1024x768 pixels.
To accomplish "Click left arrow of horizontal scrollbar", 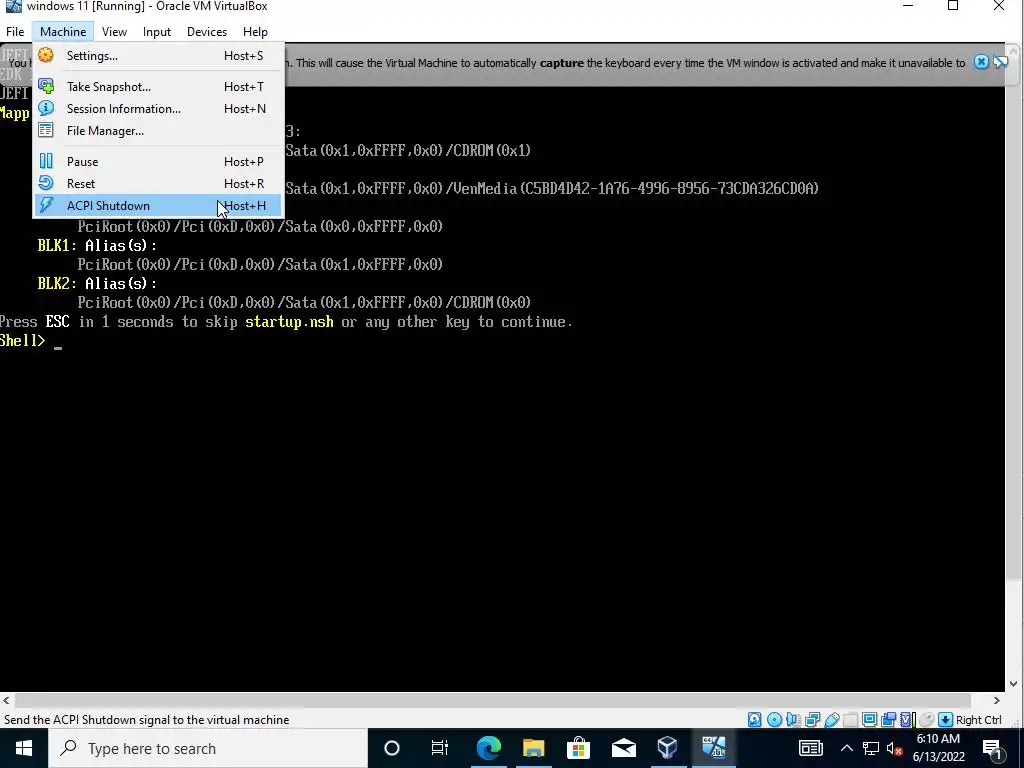I will click(6, 700).
